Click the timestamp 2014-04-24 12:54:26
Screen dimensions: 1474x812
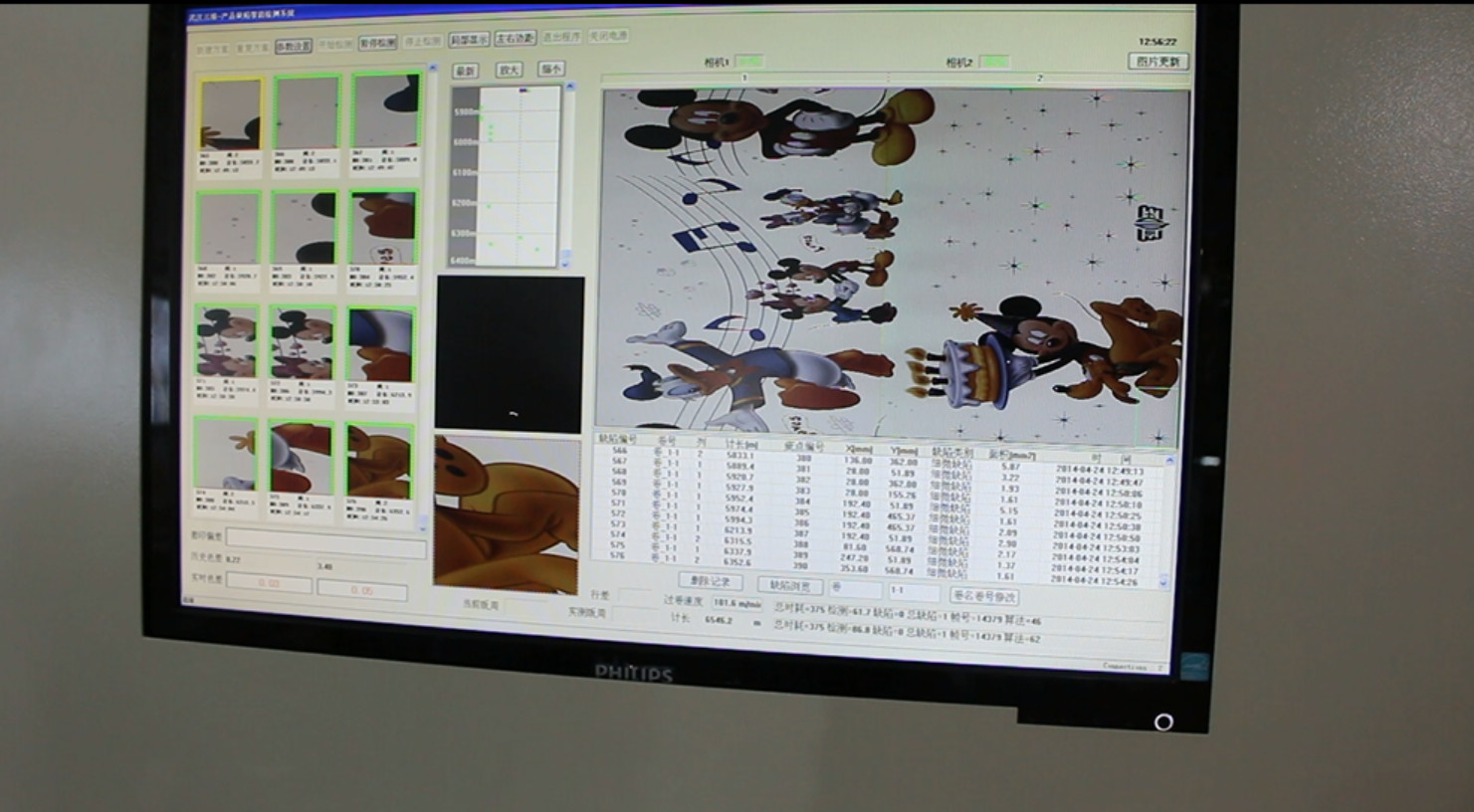coord(1094,580)
